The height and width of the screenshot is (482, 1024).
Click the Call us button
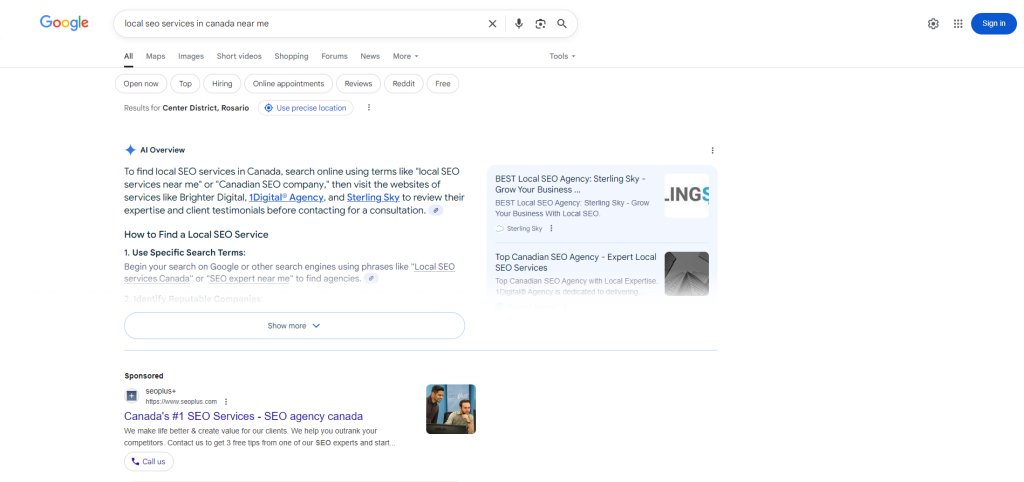149,461
